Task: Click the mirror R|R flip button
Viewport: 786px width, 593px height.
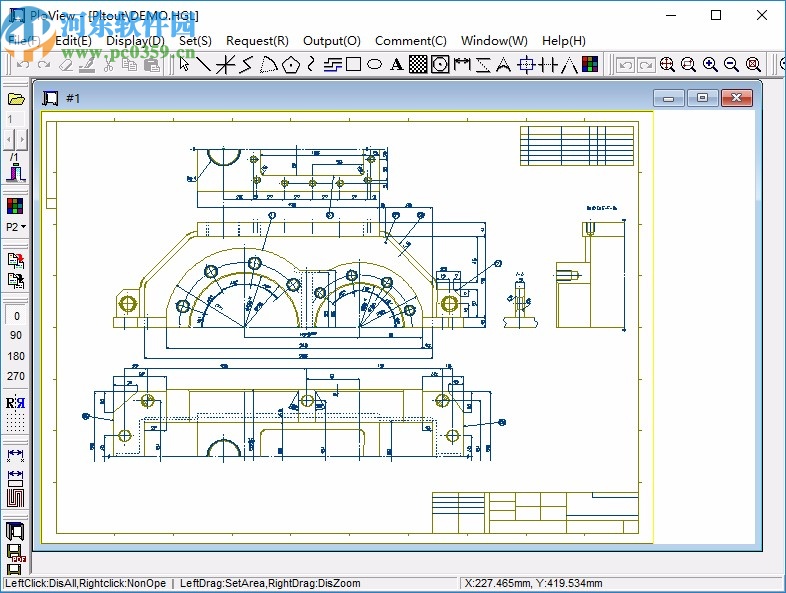Action: coord(16,403)
